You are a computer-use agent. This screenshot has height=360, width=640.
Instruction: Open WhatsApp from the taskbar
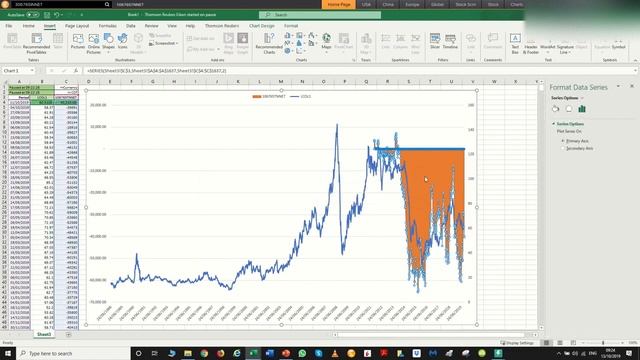click(302, 353)
